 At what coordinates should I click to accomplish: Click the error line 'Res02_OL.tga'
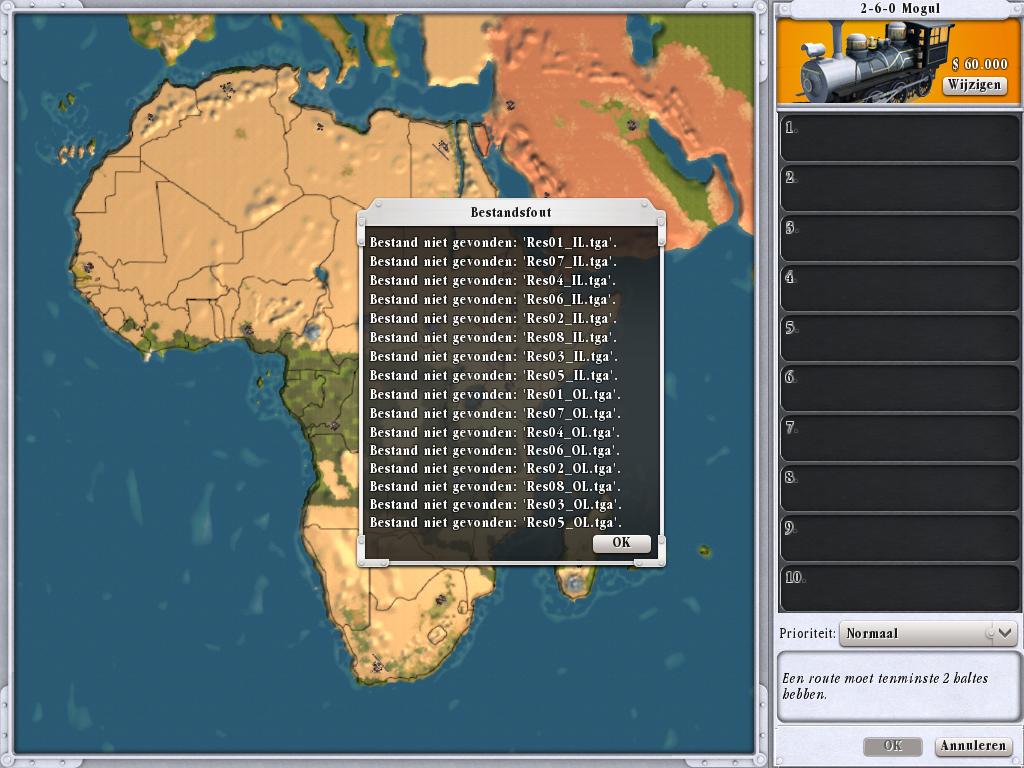(x=495, y=468)
